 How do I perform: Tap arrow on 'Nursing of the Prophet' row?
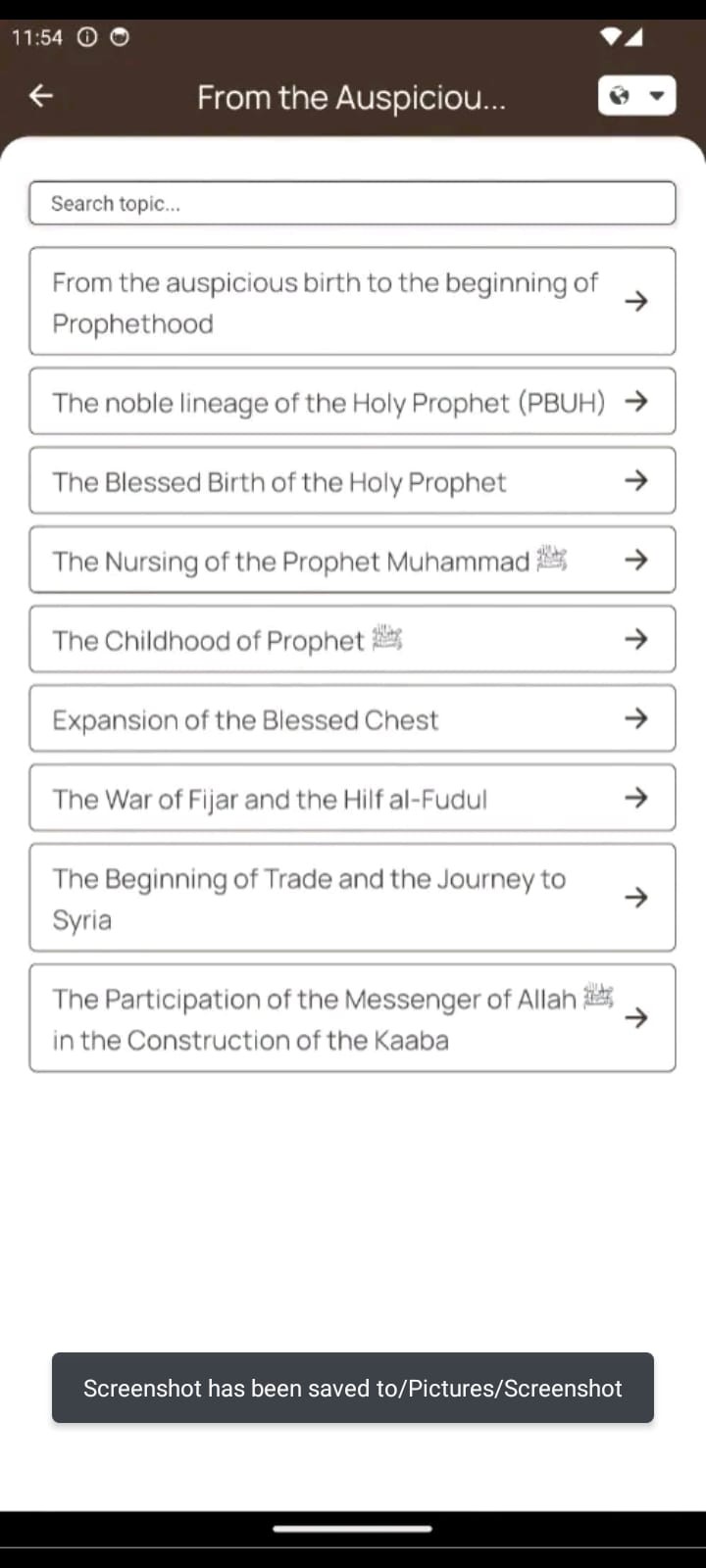(x=636, y=560)
